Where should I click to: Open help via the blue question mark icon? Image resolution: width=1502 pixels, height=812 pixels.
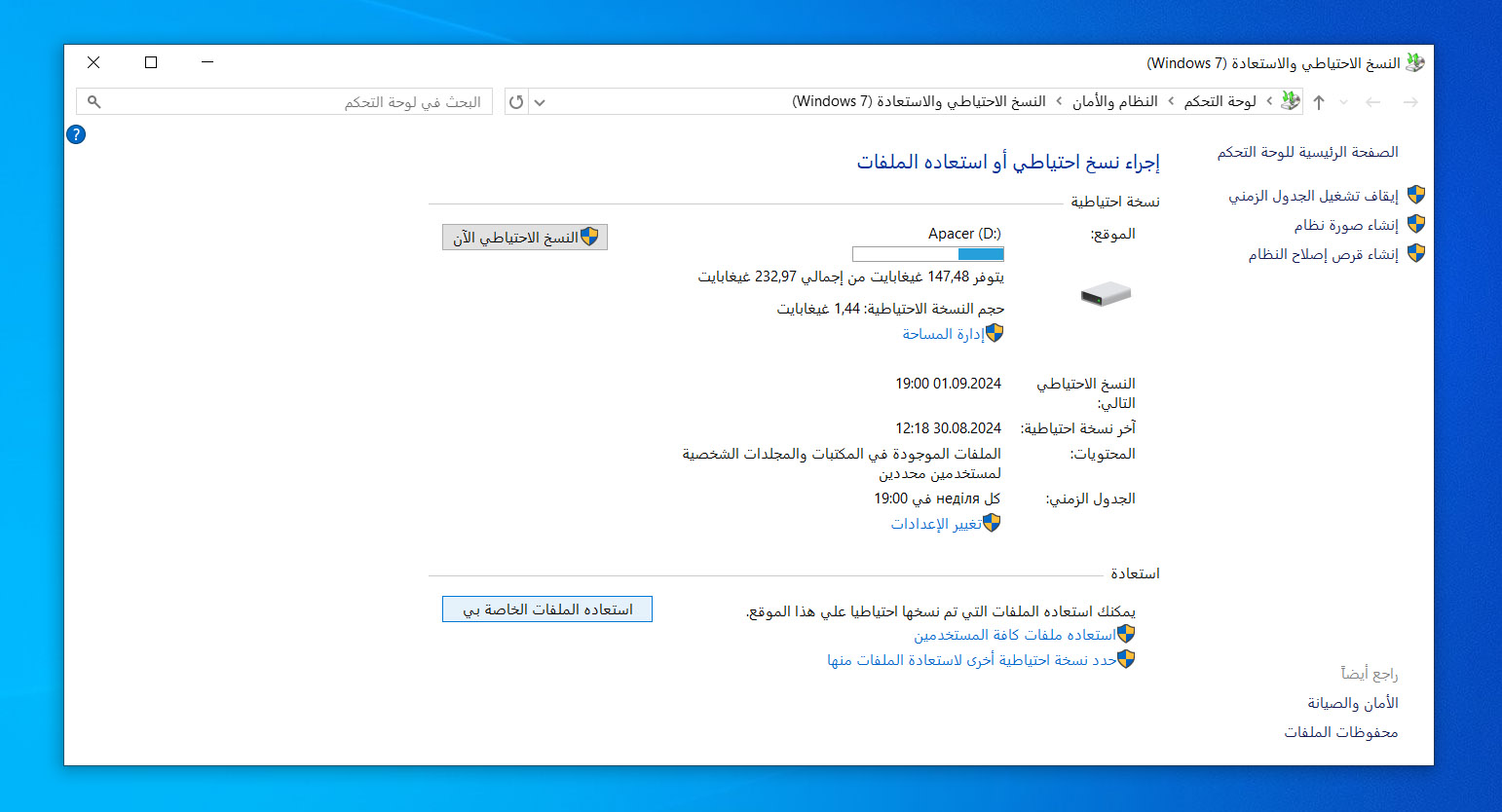pos(76,134)
